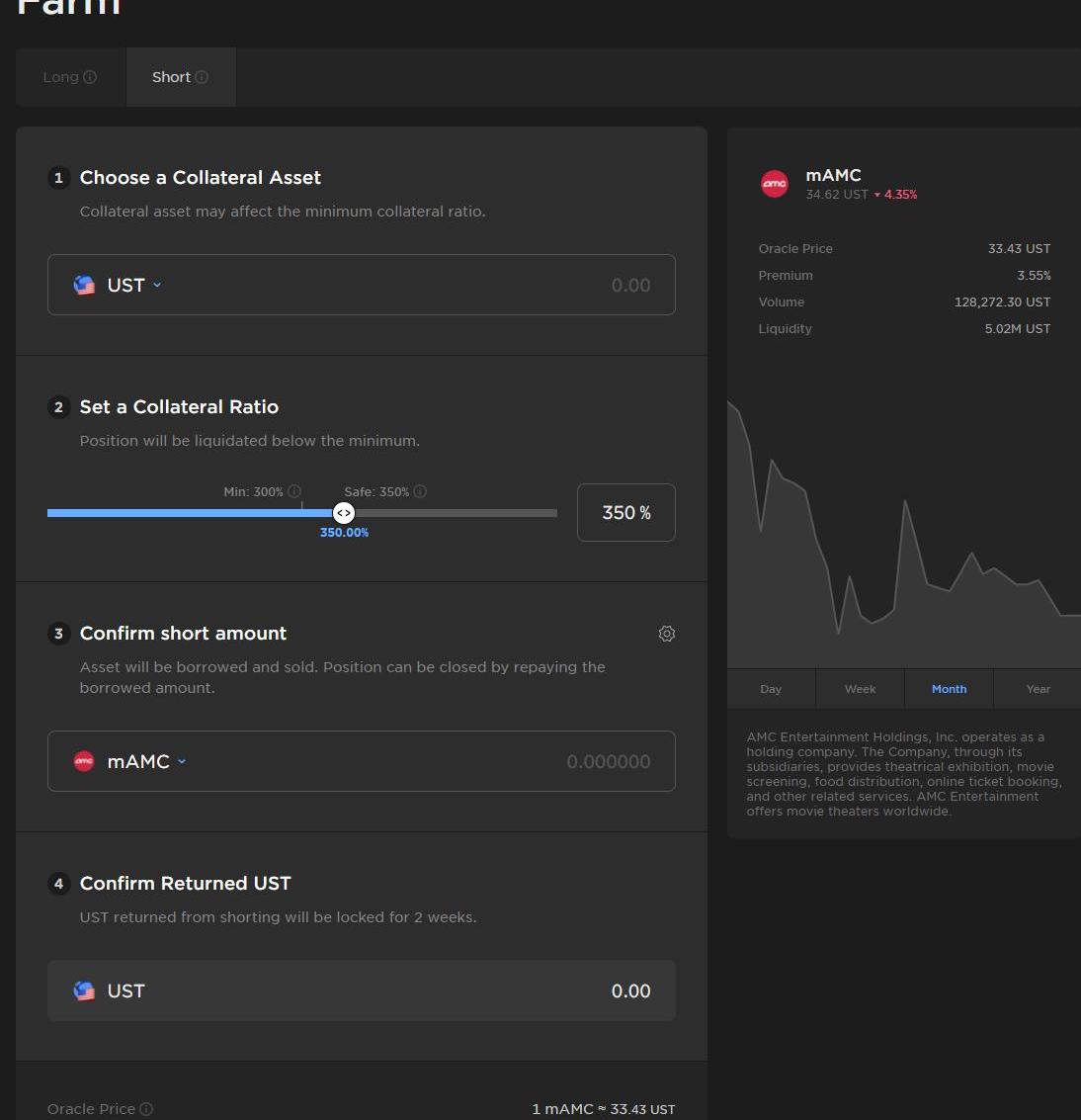Click info icon beside Safe: 350%
Screen dimensions: 1081x1120
click(x=420, y=491)
